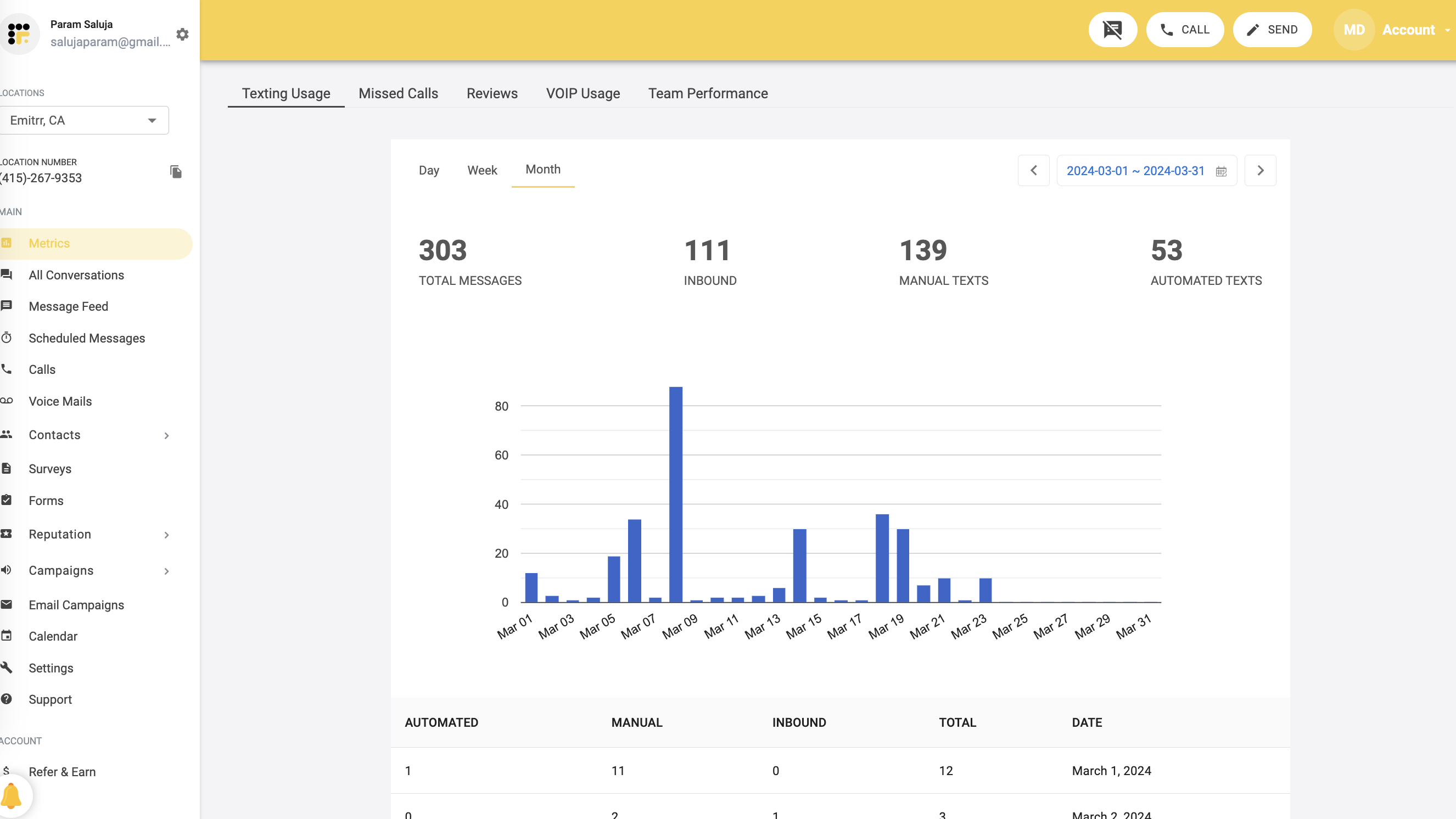Open the calendar icon in the date range field

[x=1221, y=171]
